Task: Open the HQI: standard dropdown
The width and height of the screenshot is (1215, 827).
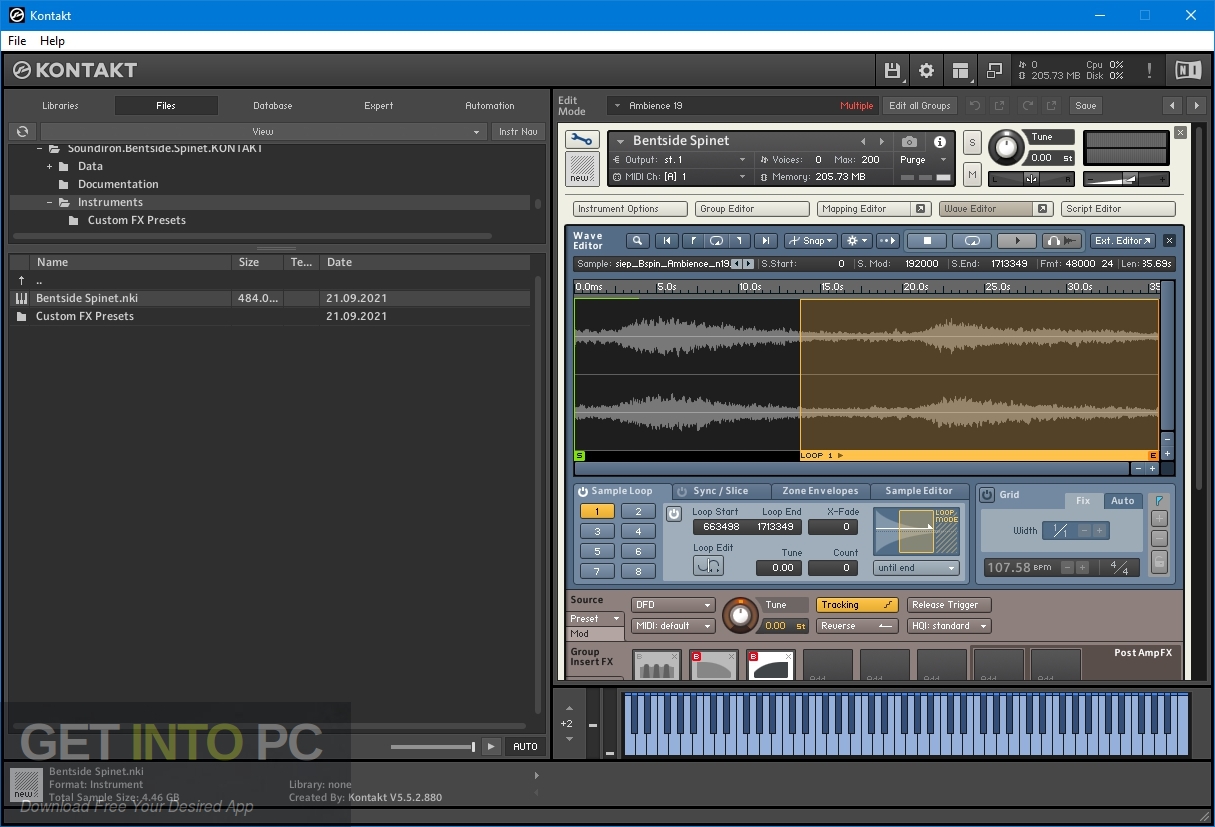Action: [949, 626]
